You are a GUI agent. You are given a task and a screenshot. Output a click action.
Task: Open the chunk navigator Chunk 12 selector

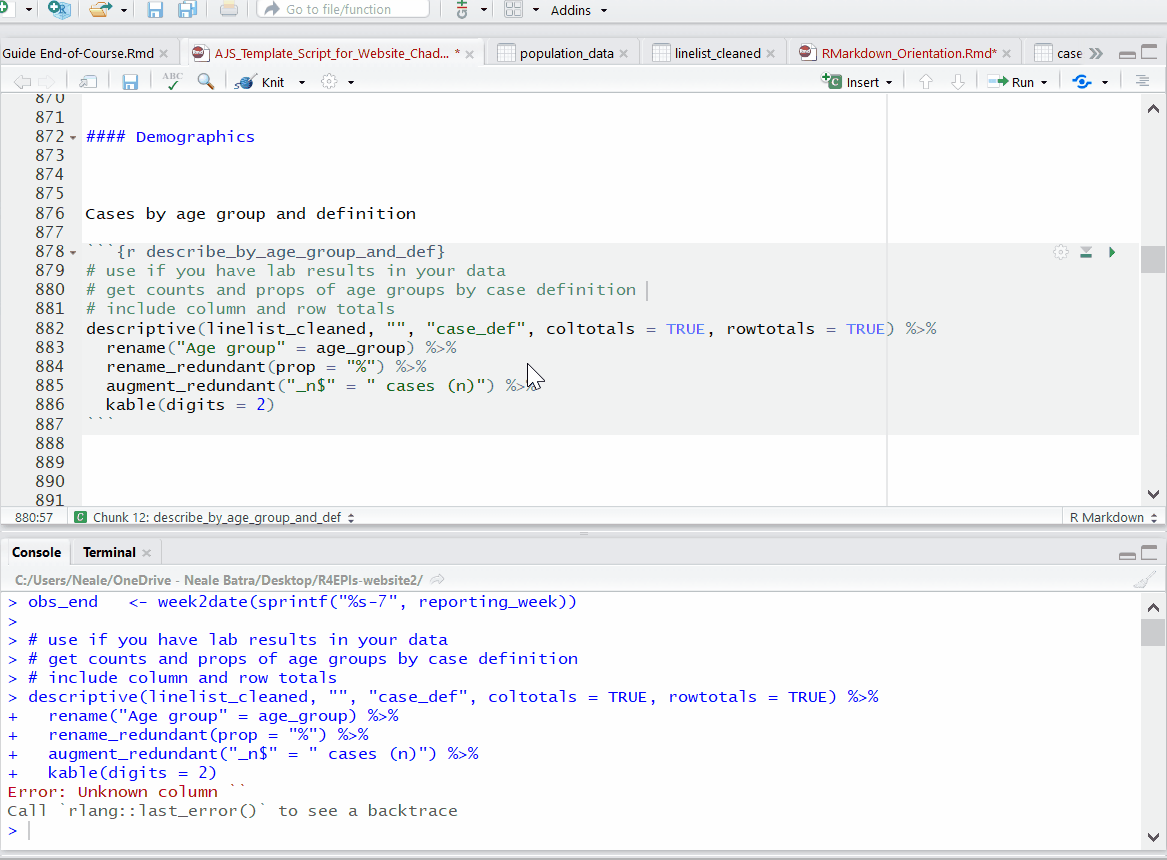[x=214, y=517]
